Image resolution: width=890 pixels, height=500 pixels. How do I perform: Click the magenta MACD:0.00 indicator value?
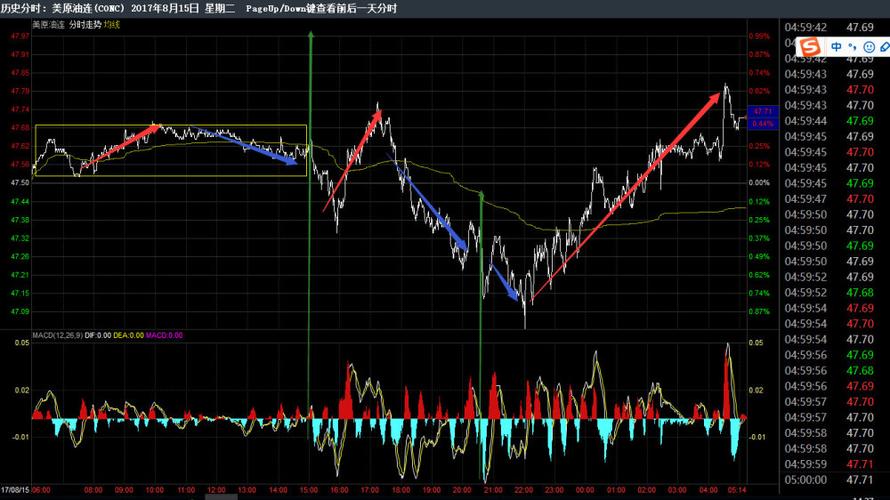(164, 335)
